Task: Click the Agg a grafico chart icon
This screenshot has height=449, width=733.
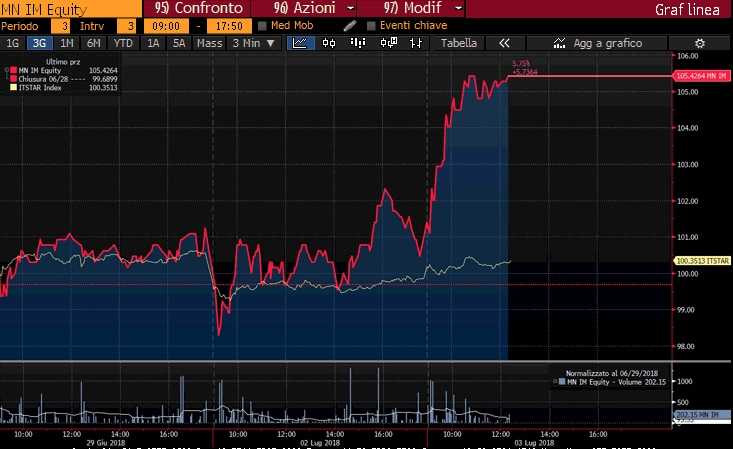Action: pyautogui.click(x=559, y=43)
